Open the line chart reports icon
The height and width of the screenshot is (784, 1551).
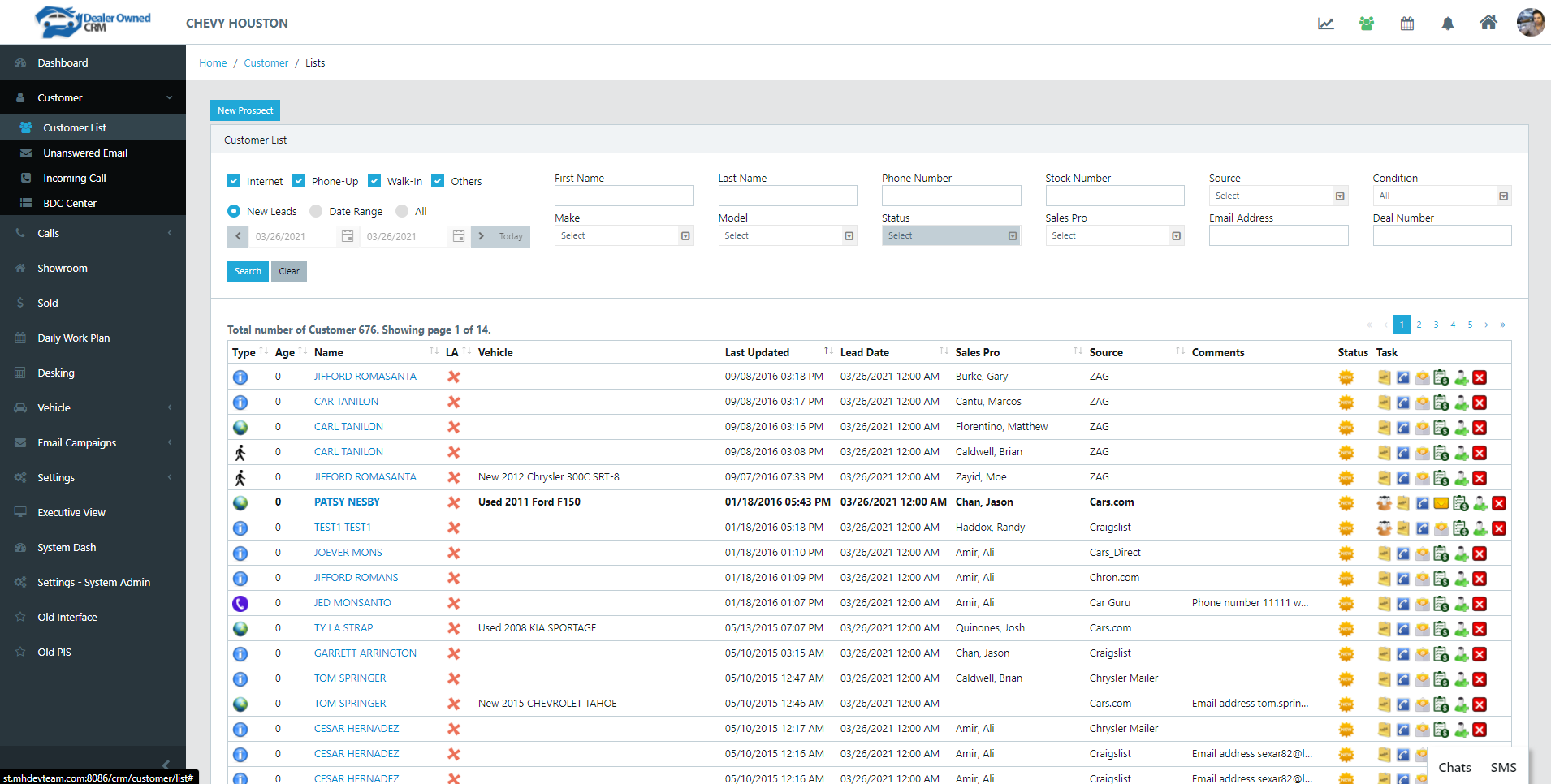[1325, 24]
